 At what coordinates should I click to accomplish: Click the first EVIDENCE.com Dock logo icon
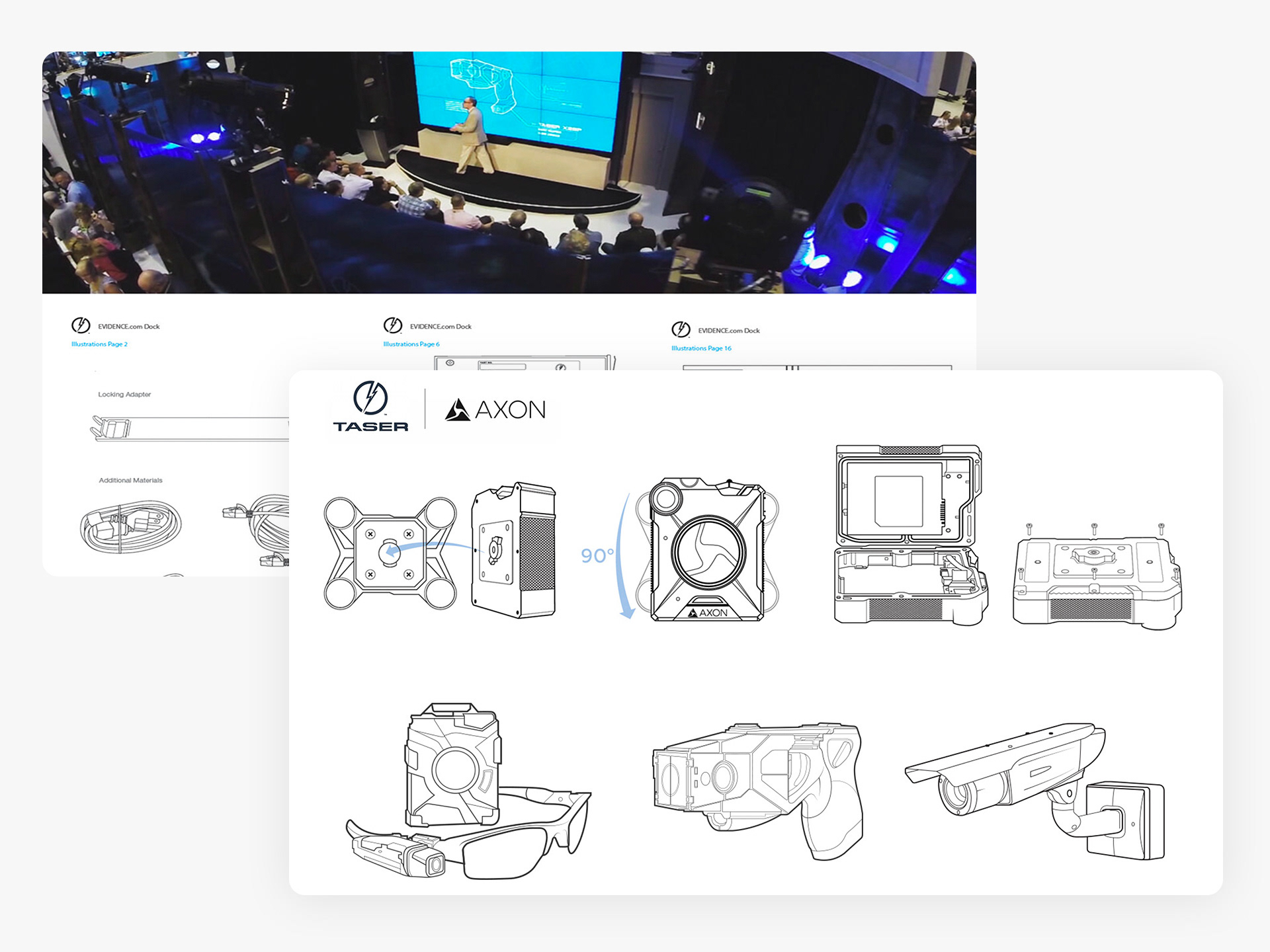click(x=81, y=325)
